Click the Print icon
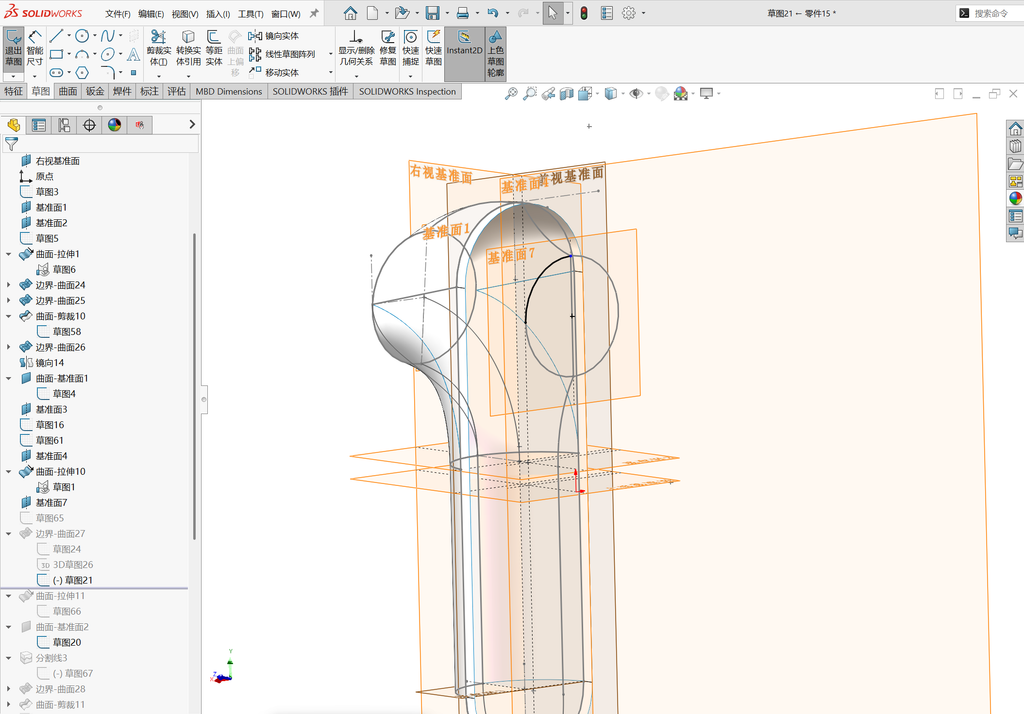This screenshot has height=714, width=1024. (462, 13)
